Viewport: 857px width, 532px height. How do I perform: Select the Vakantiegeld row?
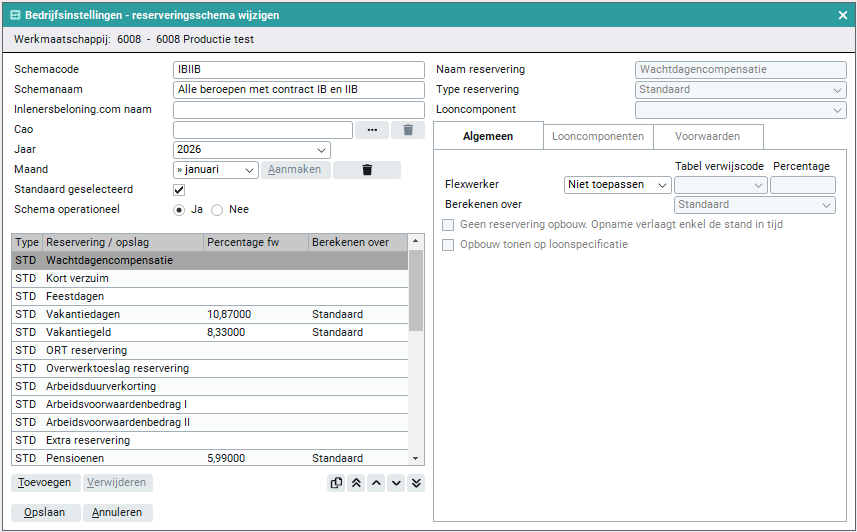point(210,333)
